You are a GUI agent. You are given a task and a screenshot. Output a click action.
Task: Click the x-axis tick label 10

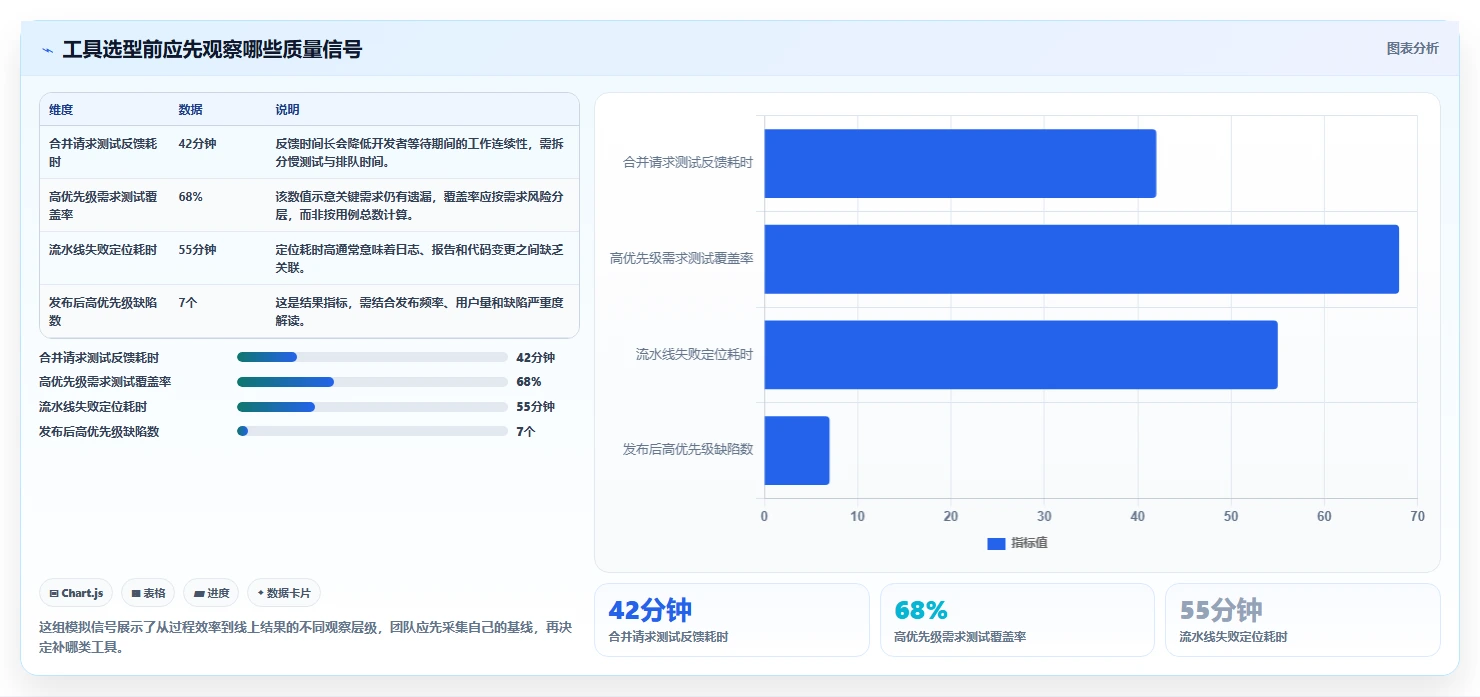(857, 516)
